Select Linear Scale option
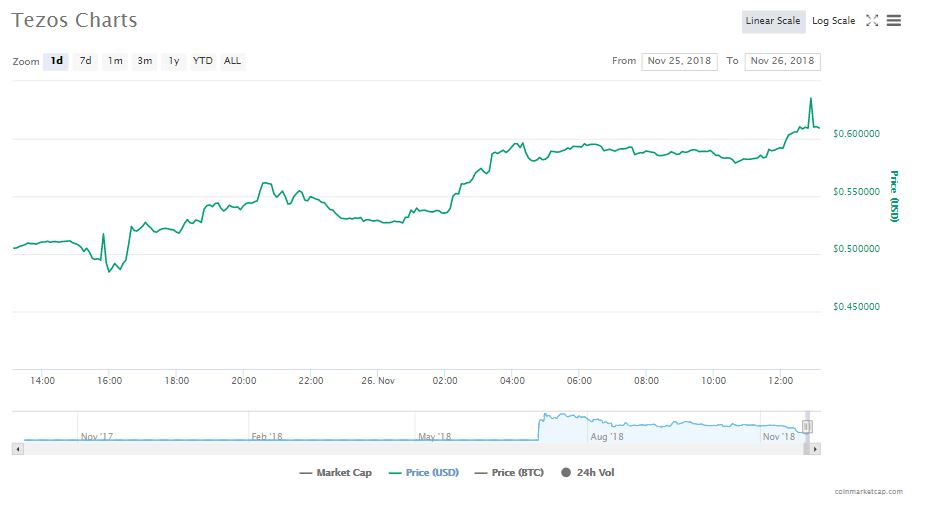The height and width of the screenshot is (514, 936). click(773, 21)
